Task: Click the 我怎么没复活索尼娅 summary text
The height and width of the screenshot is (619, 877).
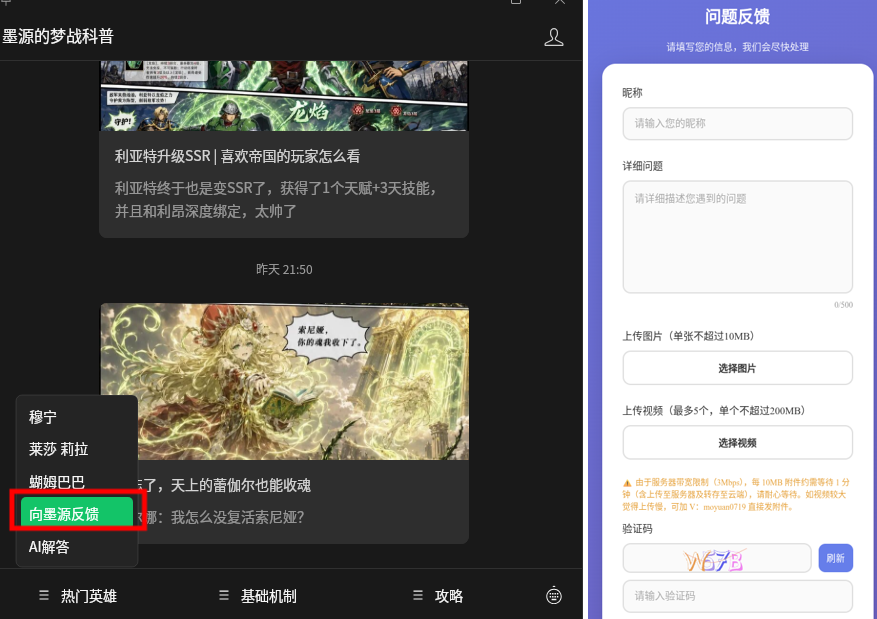Action: click(x=221, y=517)
